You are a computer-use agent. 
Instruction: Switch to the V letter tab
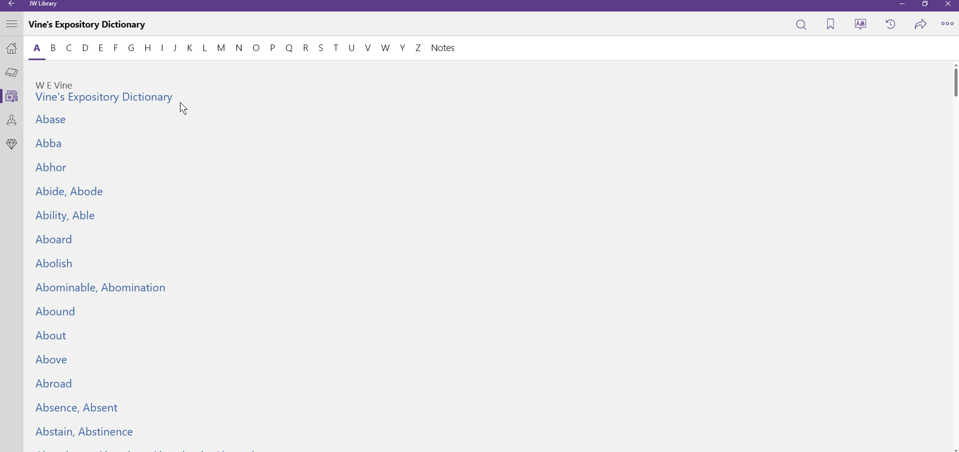coord(368,48)
